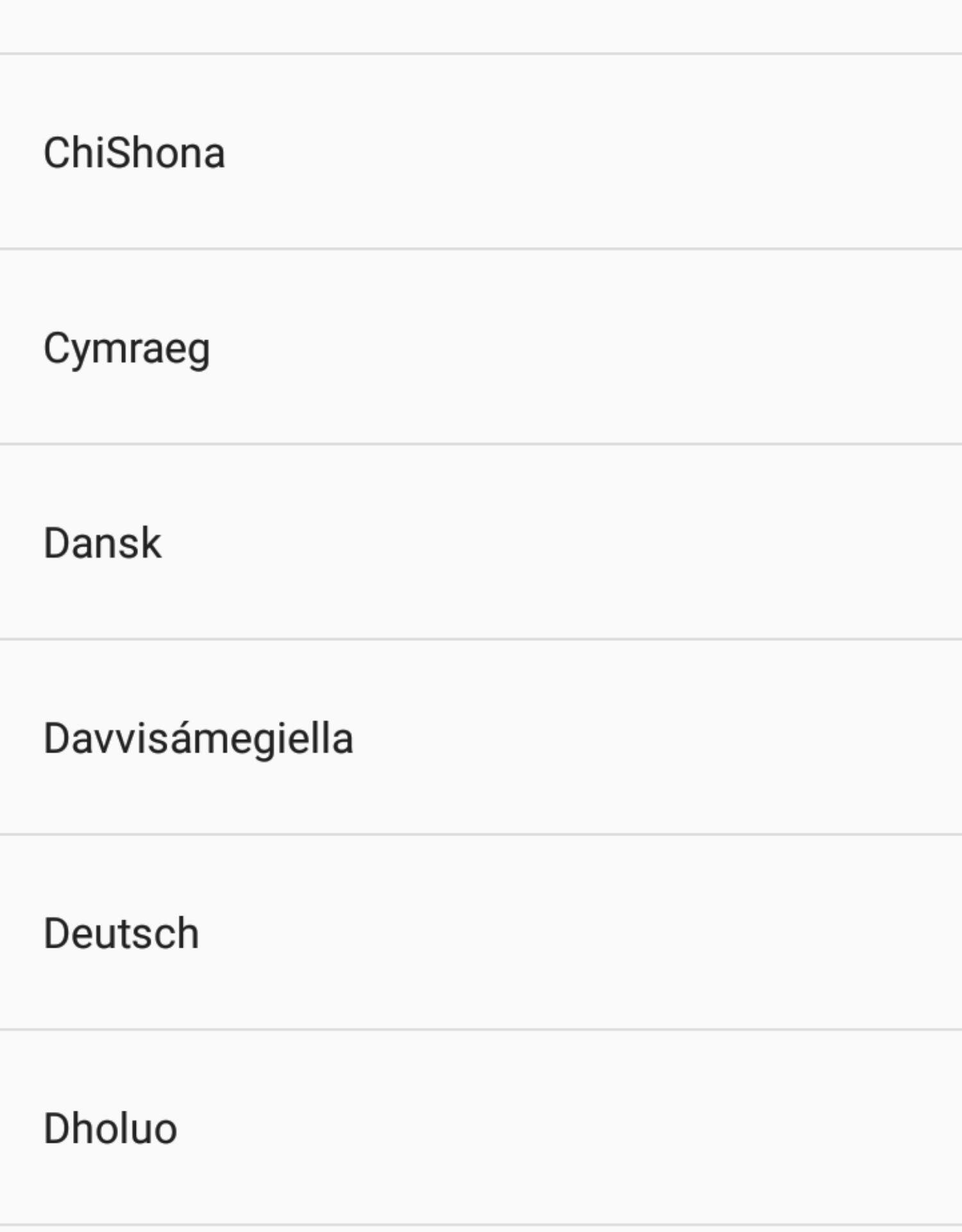The width and height of the screenshot is (962, 1232).
Task: Click the partially visible row above ChiShona
Action: (x=481, y=24)
